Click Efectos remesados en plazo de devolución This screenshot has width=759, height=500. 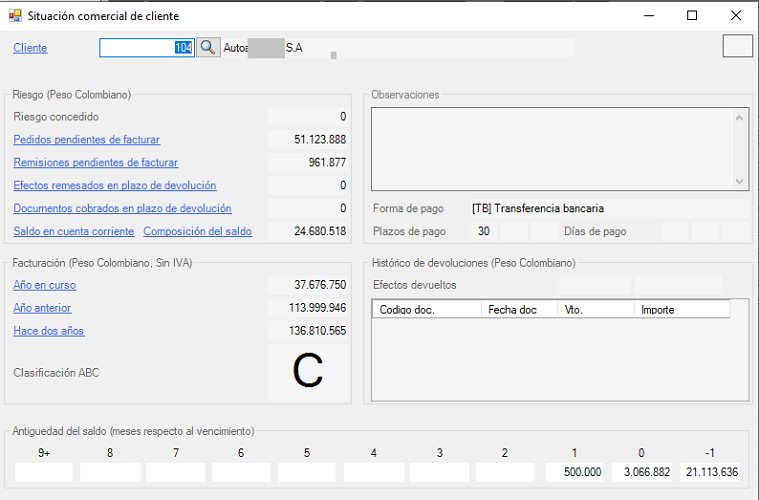pos(114,185)
